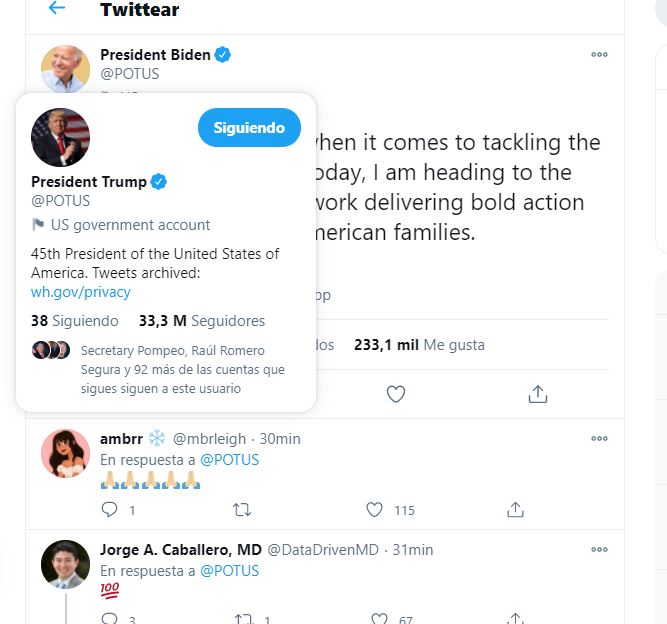Open the wh.gov/privacy link
The width and height of the screenshot is (667, 624).
coord(81,292)
